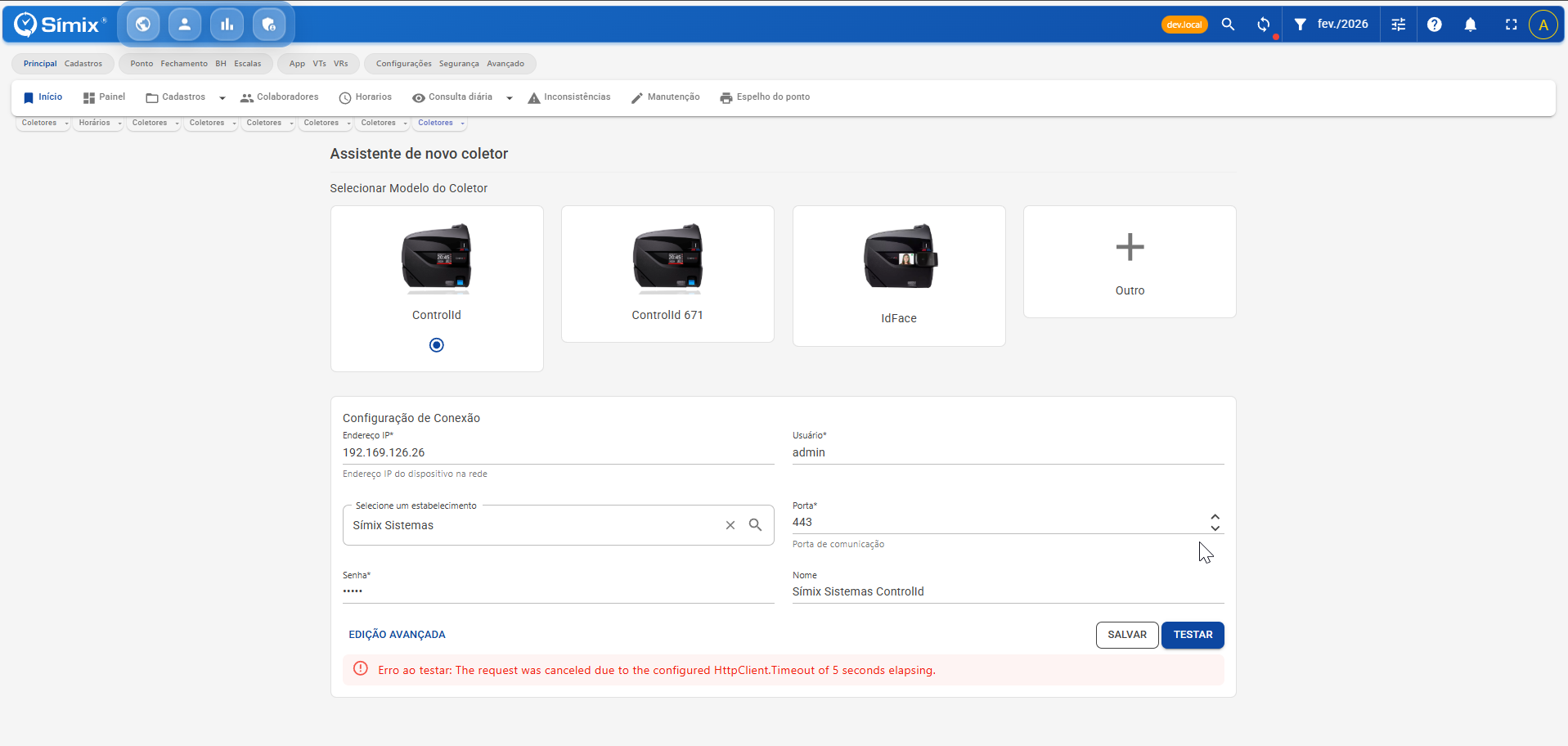Switch to Principal menu group
Viewport: 1568px width, 746px height.
coord(40,64)
